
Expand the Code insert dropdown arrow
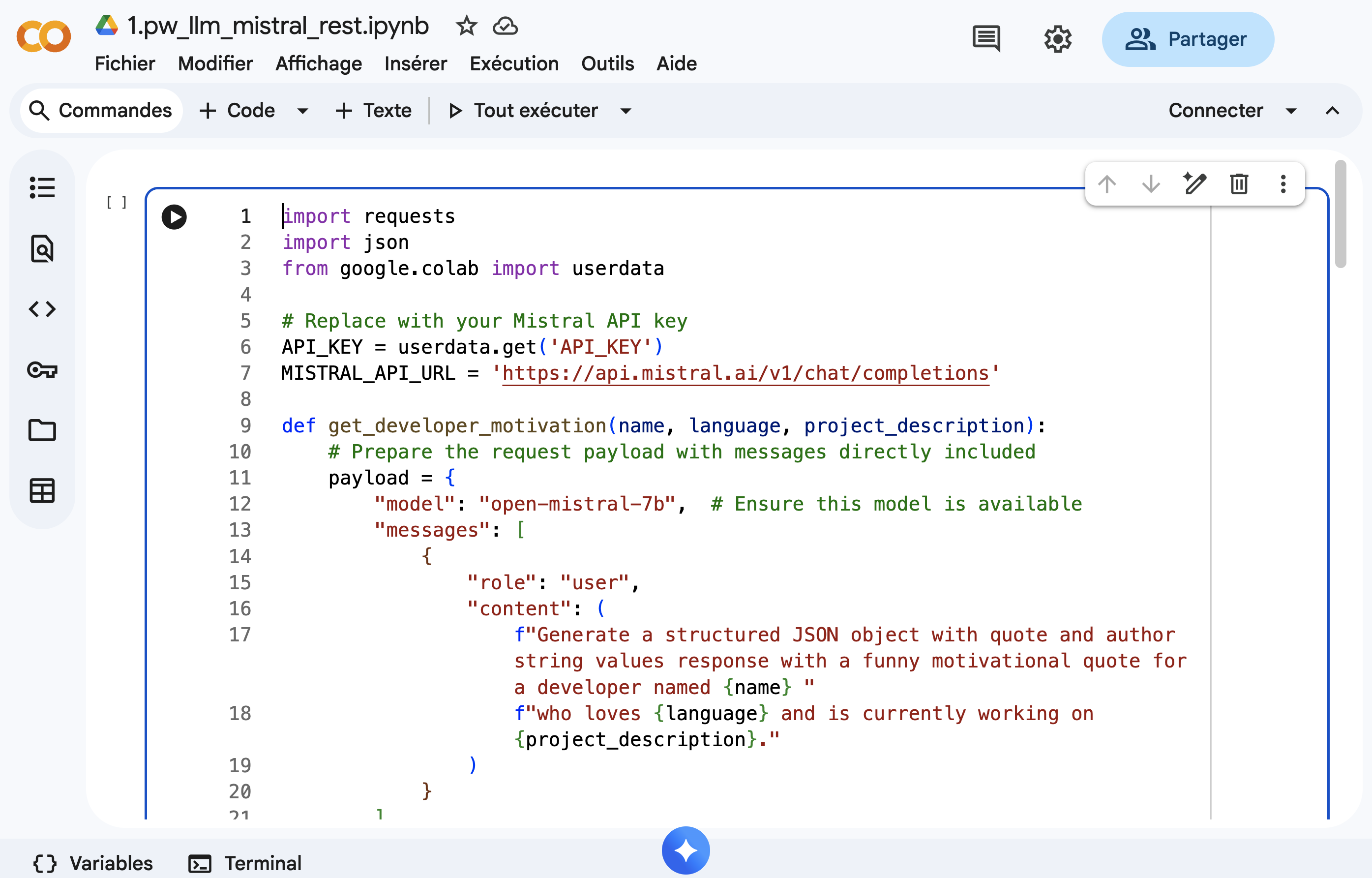point(302,111)
